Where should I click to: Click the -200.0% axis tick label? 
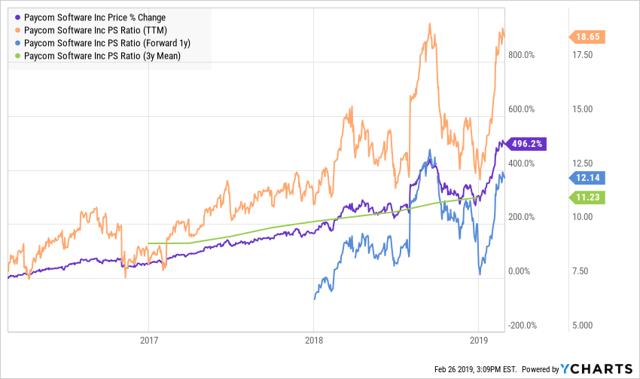point(522,326)
